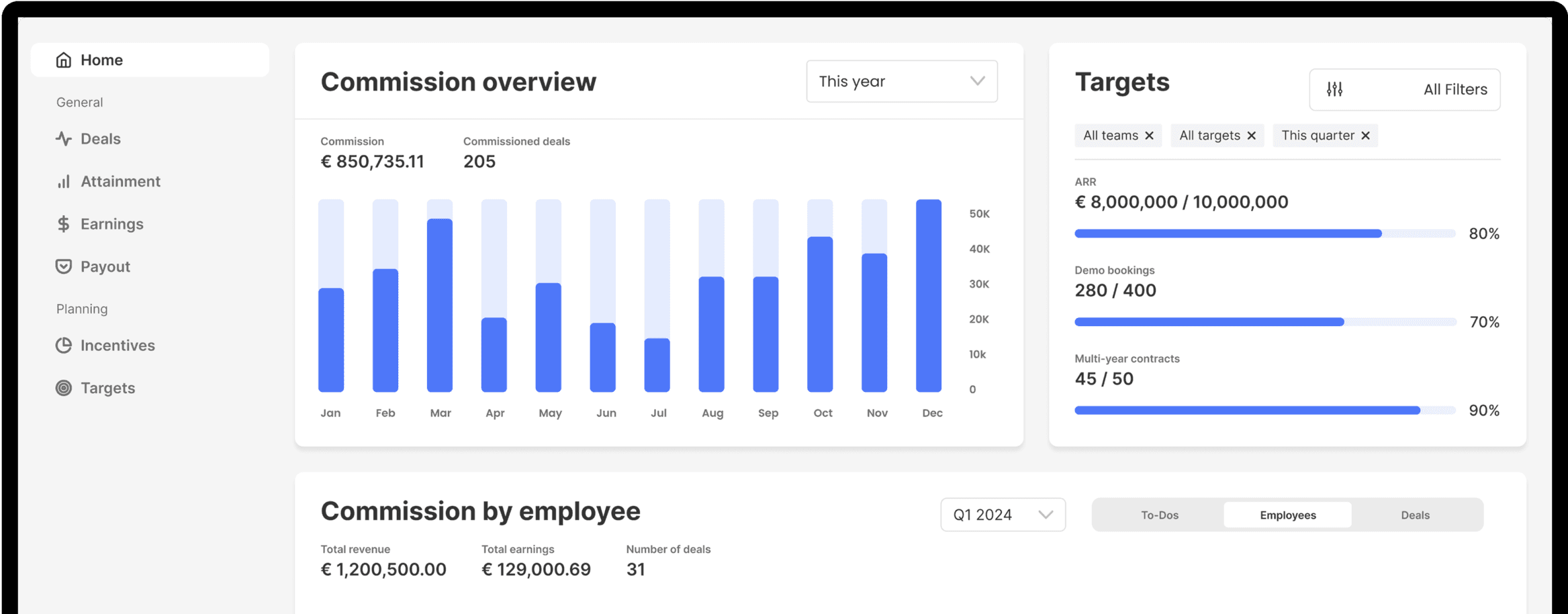Viewport: 1568px width, 614px height.
Task: Expand the This year chevron arrow
Action: [977, 81]
